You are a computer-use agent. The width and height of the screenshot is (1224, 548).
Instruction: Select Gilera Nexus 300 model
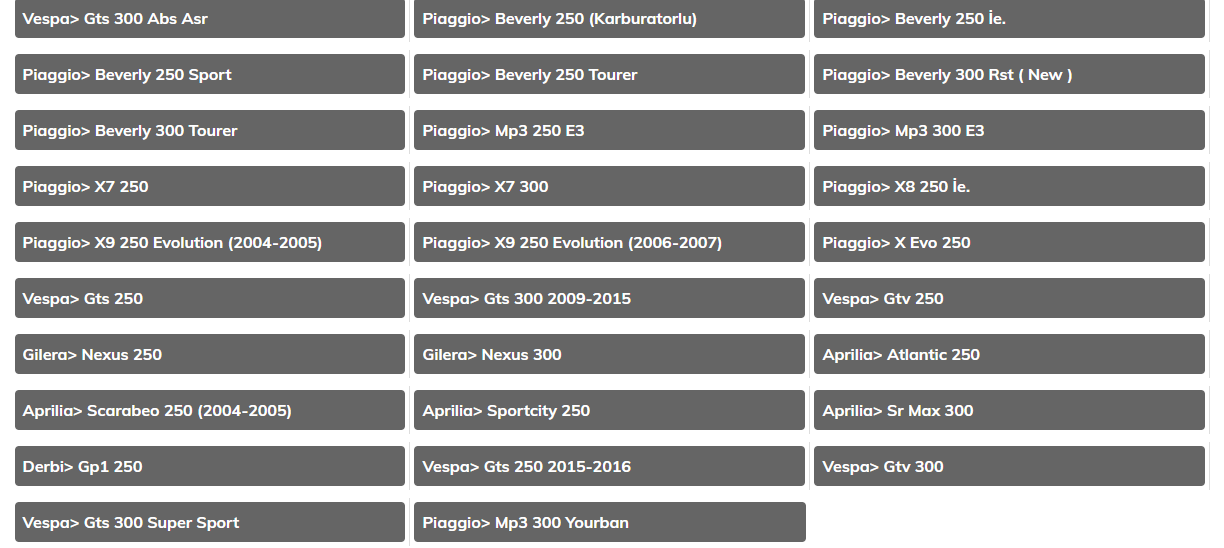[x=609, y=355]
